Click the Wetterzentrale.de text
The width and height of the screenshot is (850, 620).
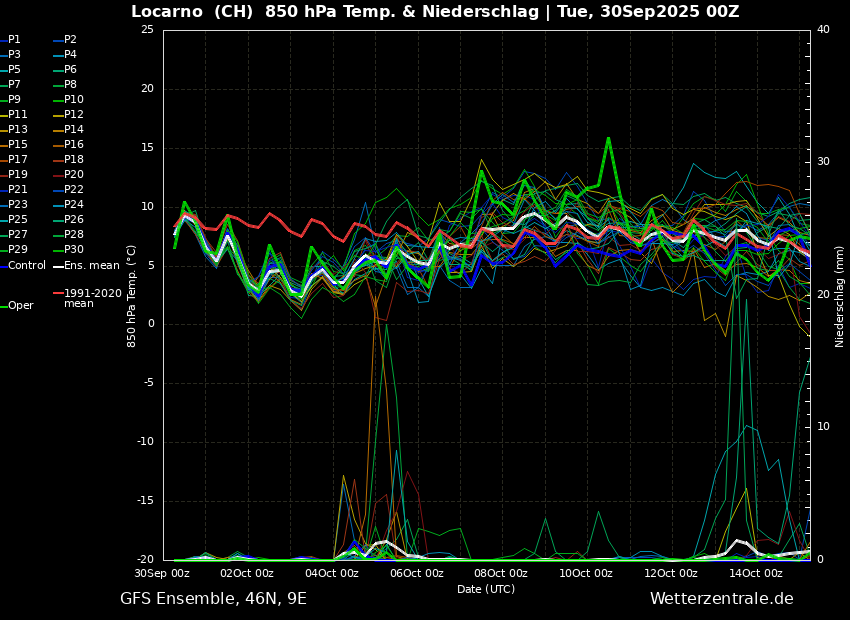click(721, 599)
